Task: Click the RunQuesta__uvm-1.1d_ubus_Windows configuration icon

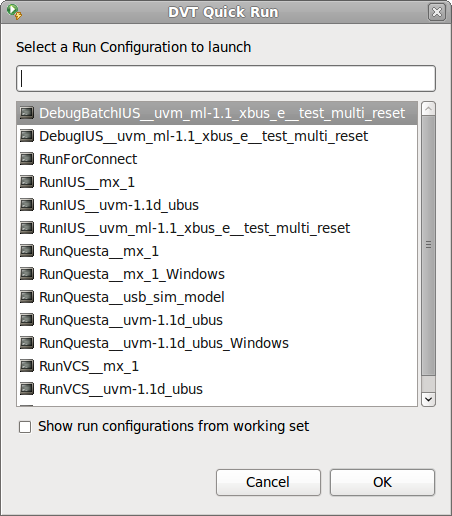Action: [x=27, y=343]
